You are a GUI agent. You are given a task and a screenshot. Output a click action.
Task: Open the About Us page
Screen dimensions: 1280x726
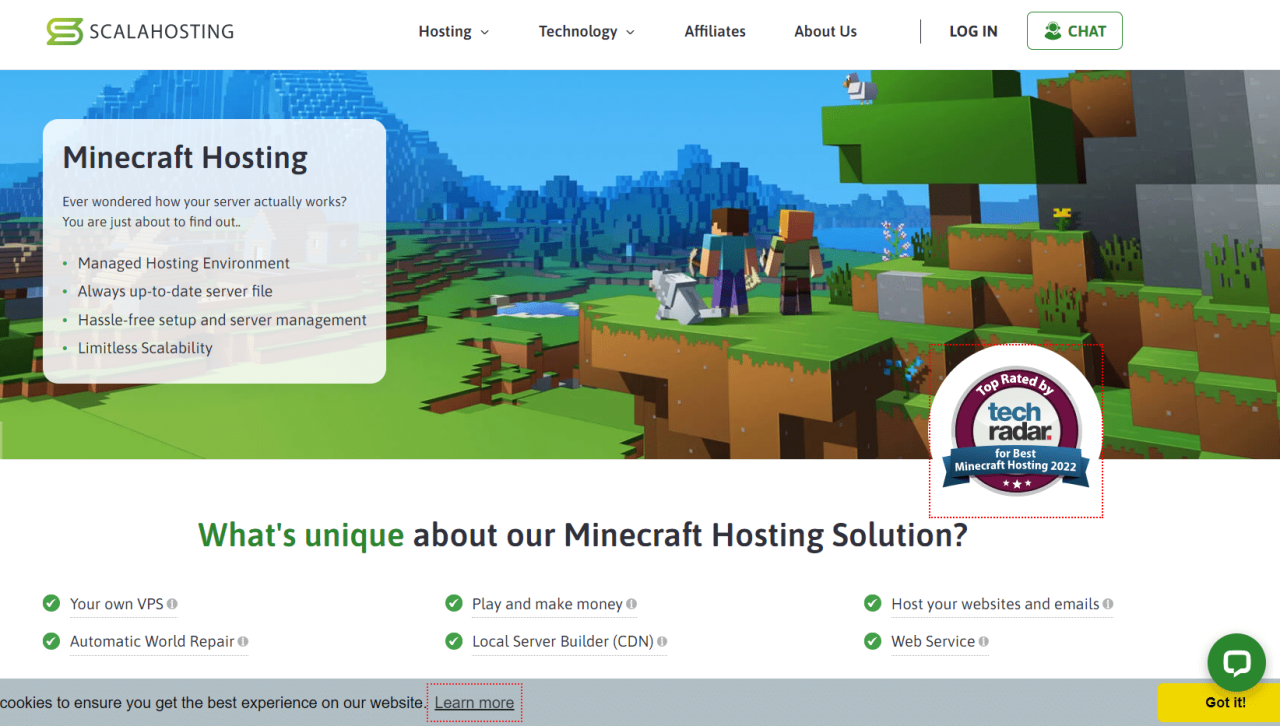tap(825, 31)
